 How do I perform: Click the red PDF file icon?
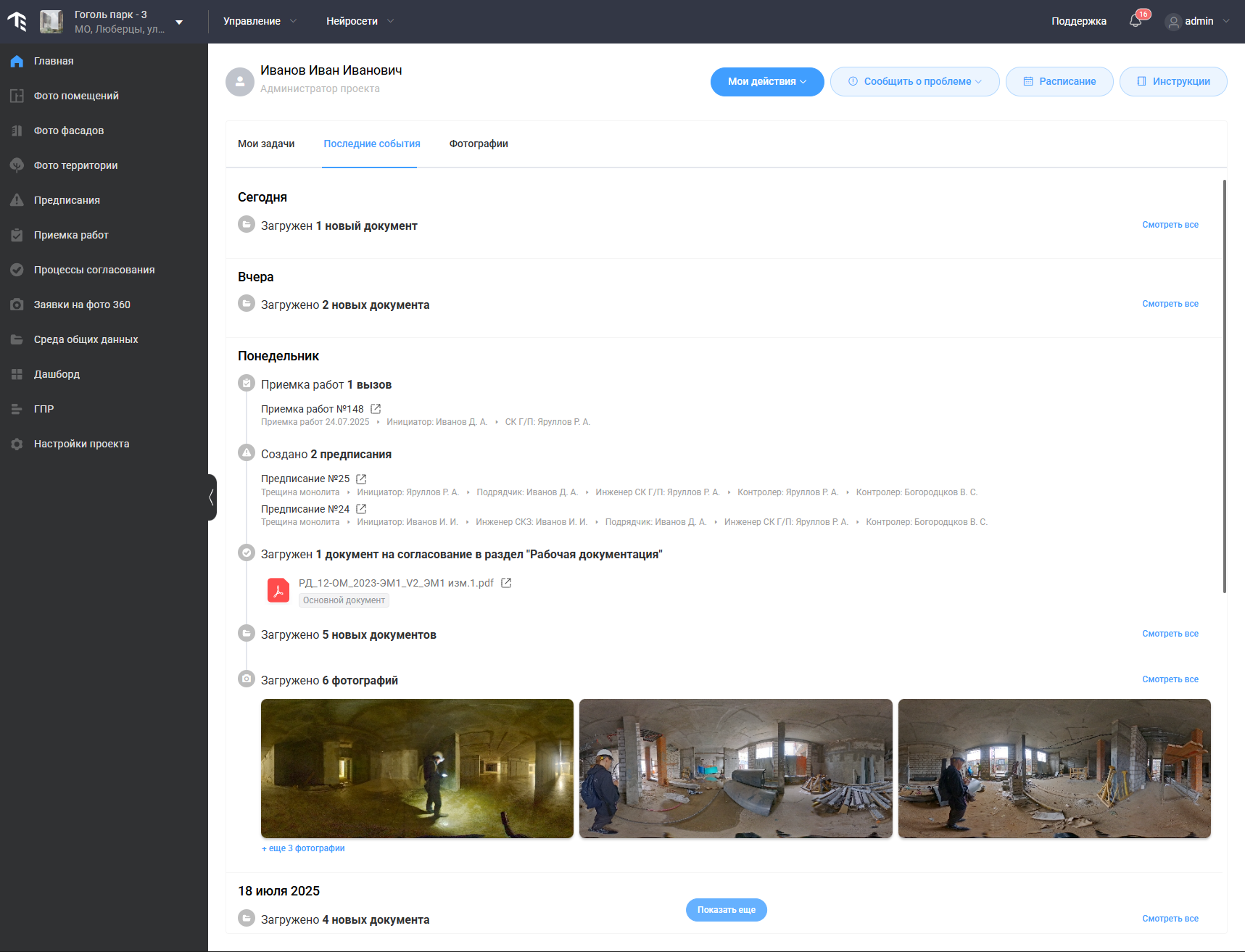coord(278,590)
